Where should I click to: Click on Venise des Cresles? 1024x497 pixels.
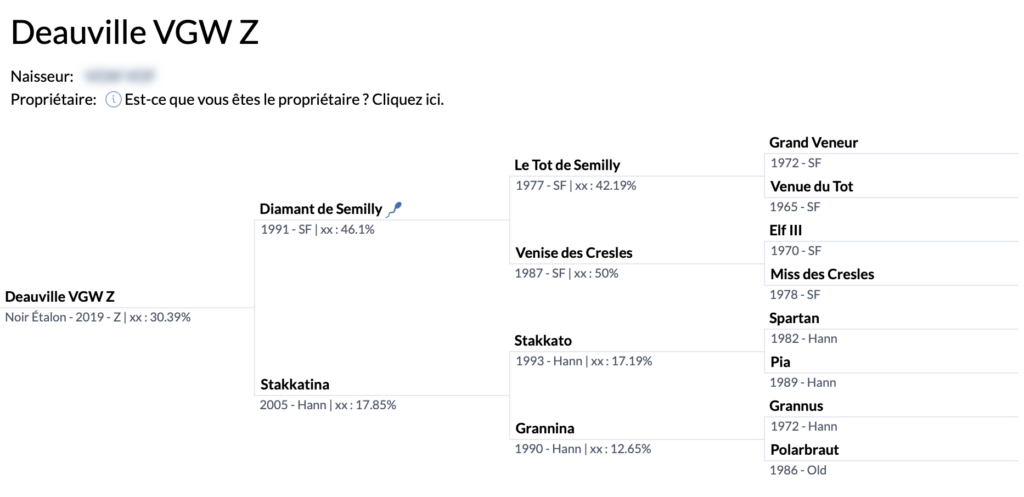tap(574, 253)
